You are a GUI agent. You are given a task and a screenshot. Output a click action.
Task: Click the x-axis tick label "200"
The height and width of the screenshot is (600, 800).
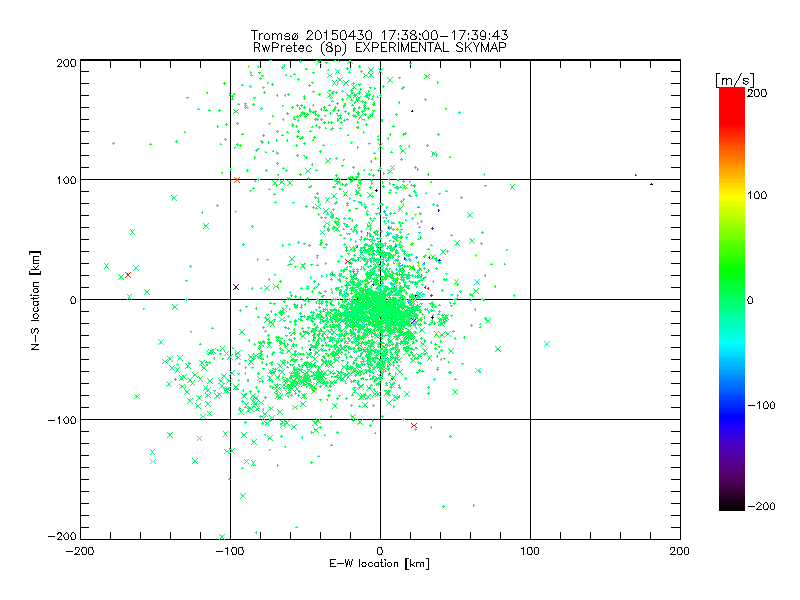click(680, 551)
